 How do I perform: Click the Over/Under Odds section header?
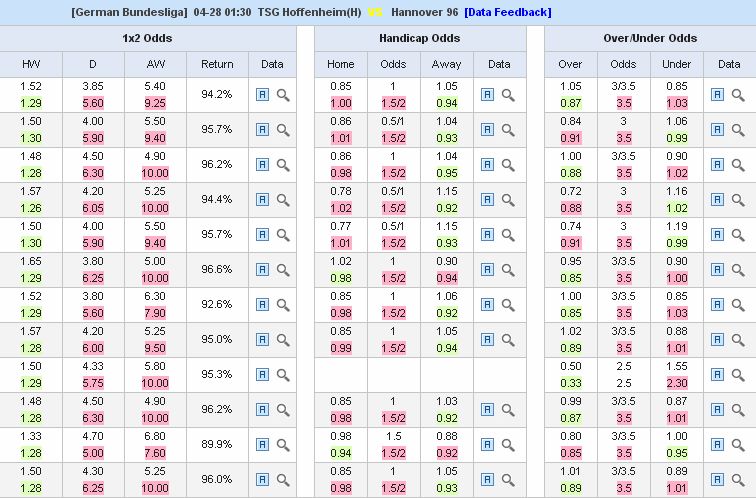point(650,38)
